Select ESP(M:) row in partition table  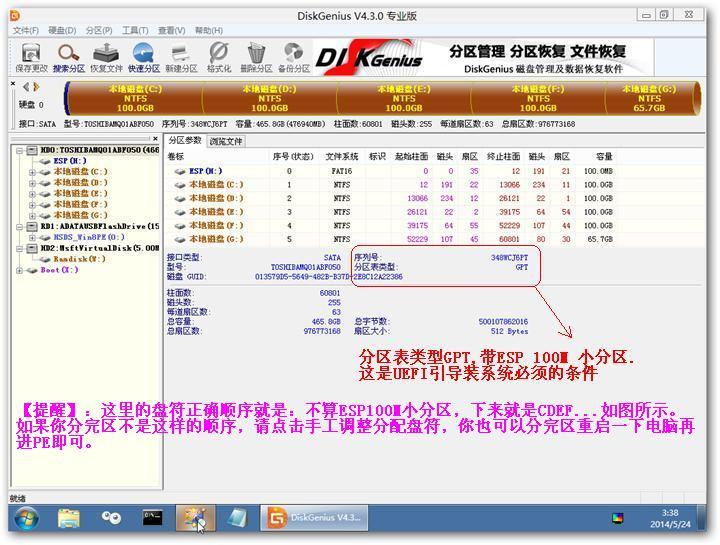click(389, 171)
